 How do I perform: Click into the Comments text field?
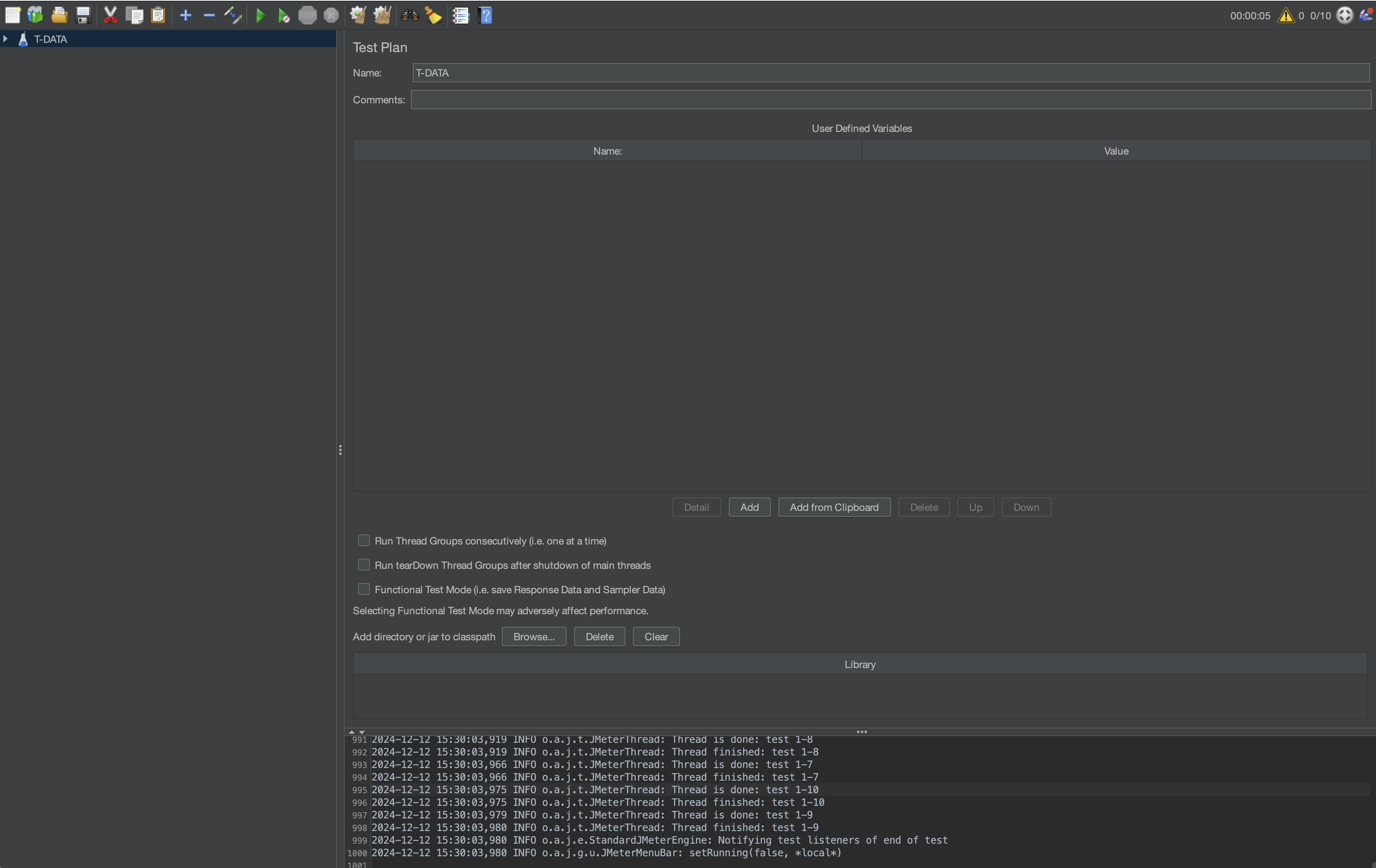(x=890, y=100)
